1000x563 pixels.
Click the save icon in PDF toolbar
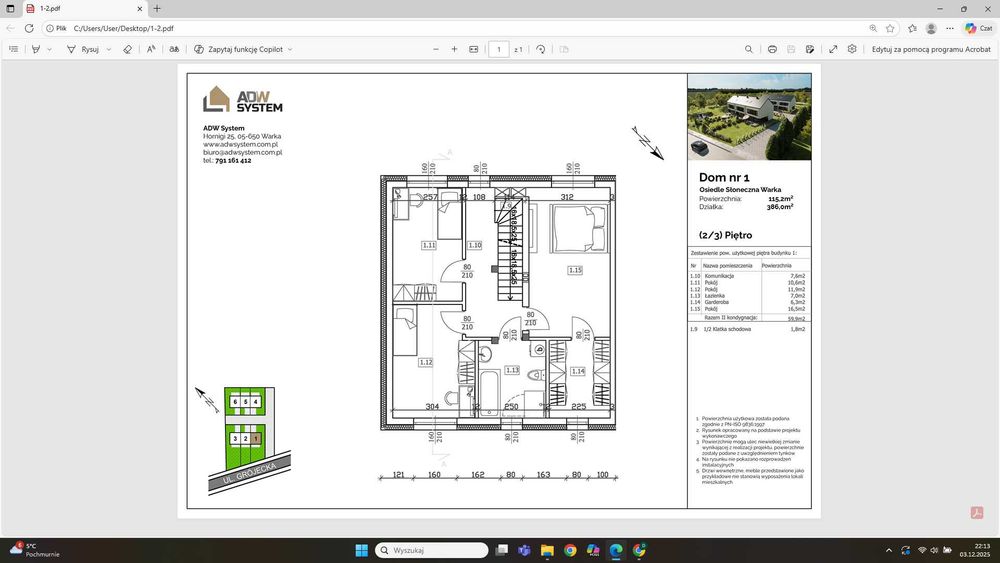click(x=791, y=49)
